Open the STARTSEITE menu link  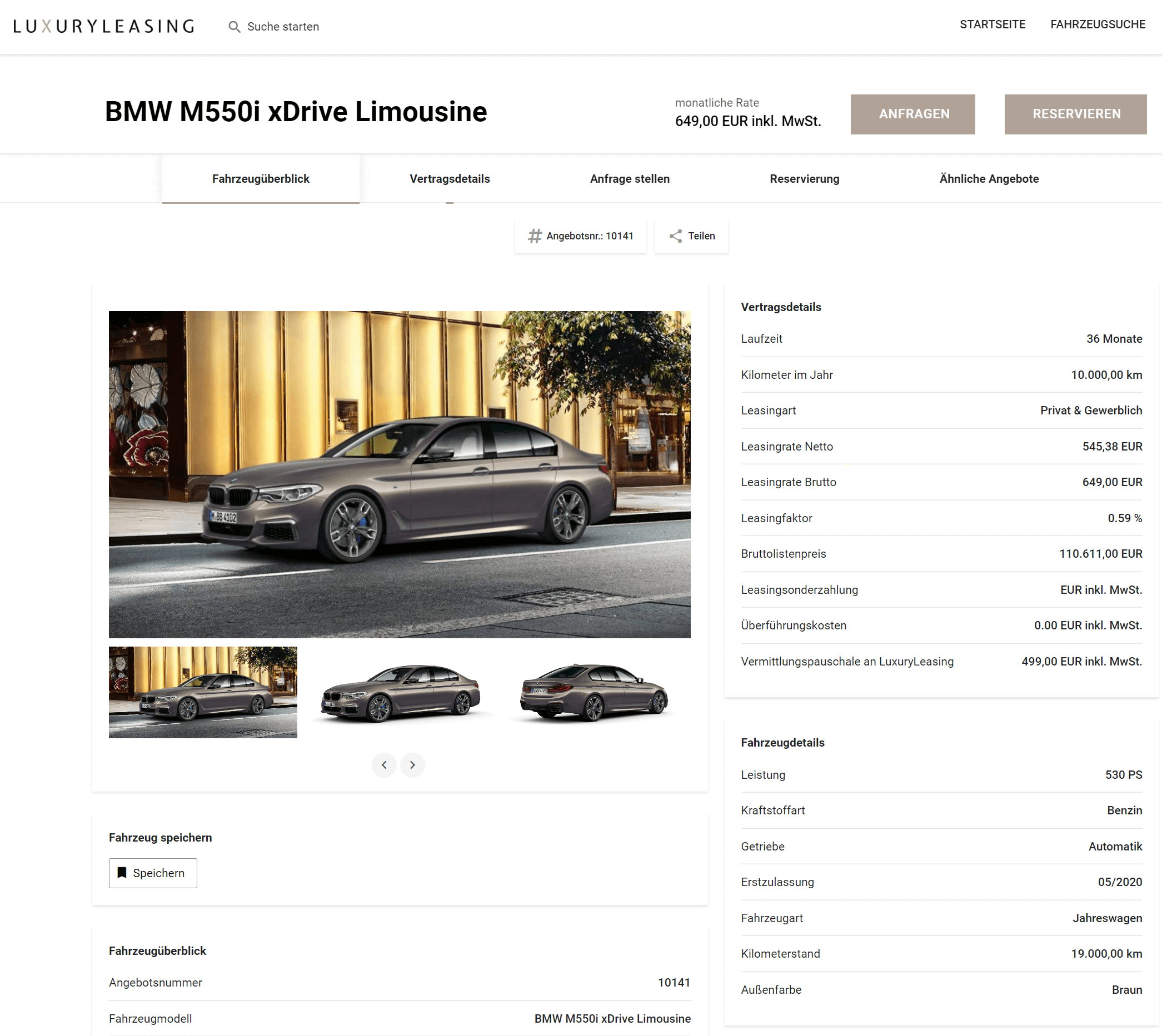point(993,24)
